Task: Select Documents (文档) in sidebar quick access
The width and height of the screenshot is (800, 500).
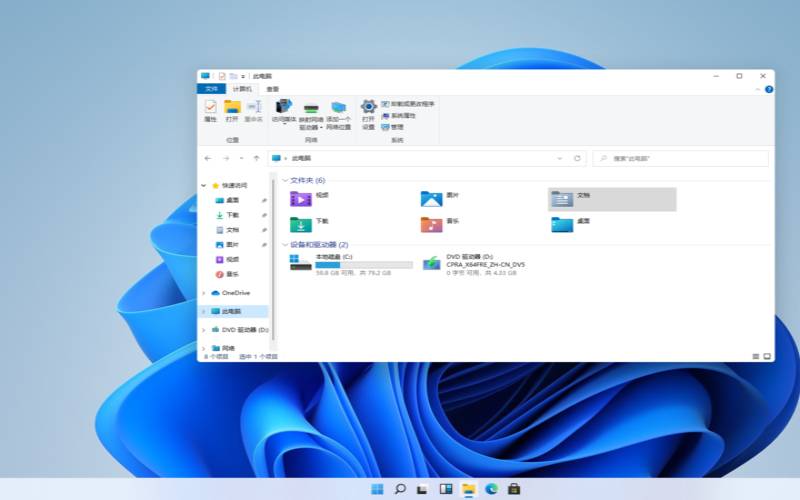Action: pos(233,230)
